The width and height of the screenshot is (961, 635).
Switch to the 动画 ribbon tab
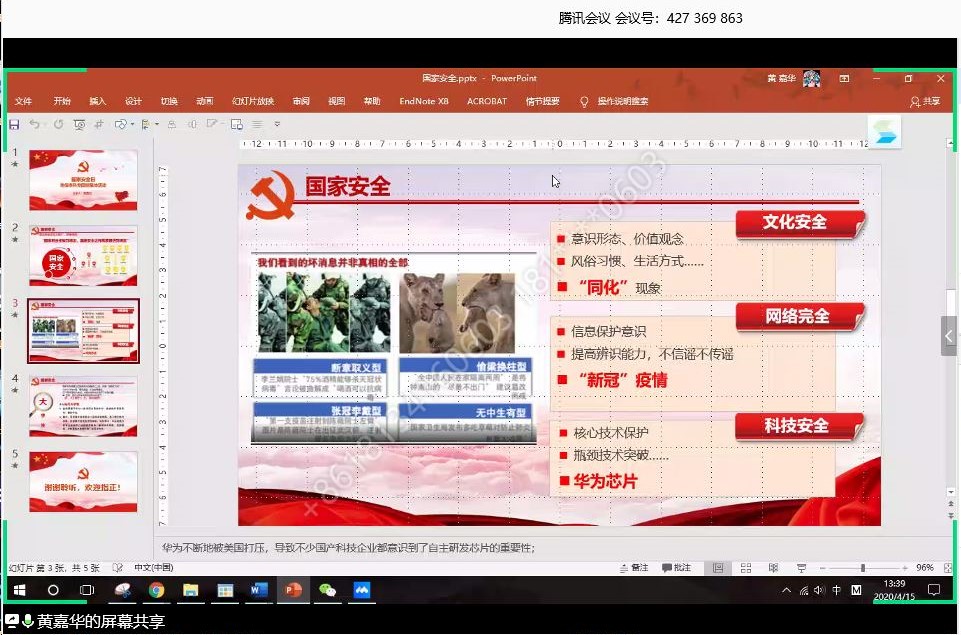pos(205,101)
